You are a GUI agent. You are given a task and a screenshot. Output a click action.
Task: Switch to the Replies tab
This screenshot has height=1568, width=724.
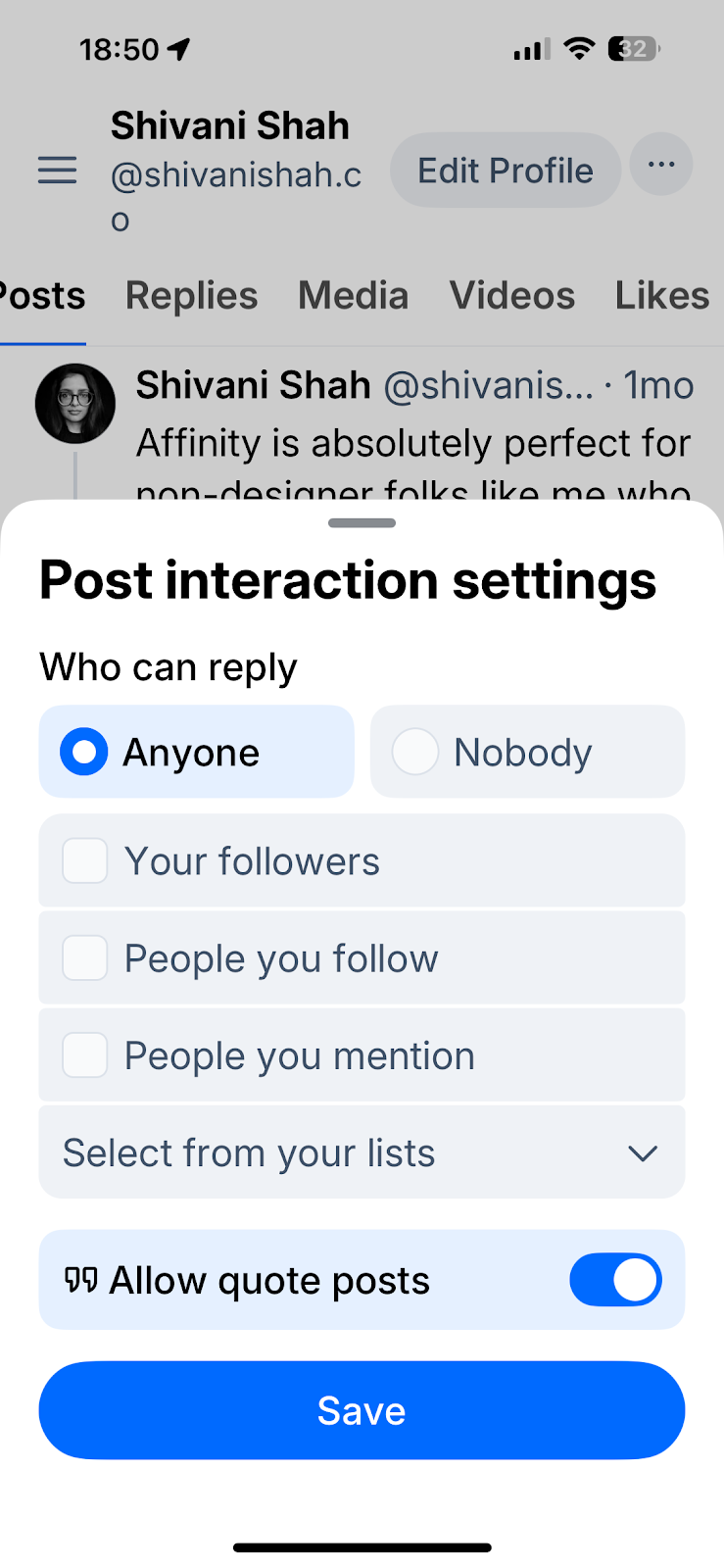click(x=191, y=296)
